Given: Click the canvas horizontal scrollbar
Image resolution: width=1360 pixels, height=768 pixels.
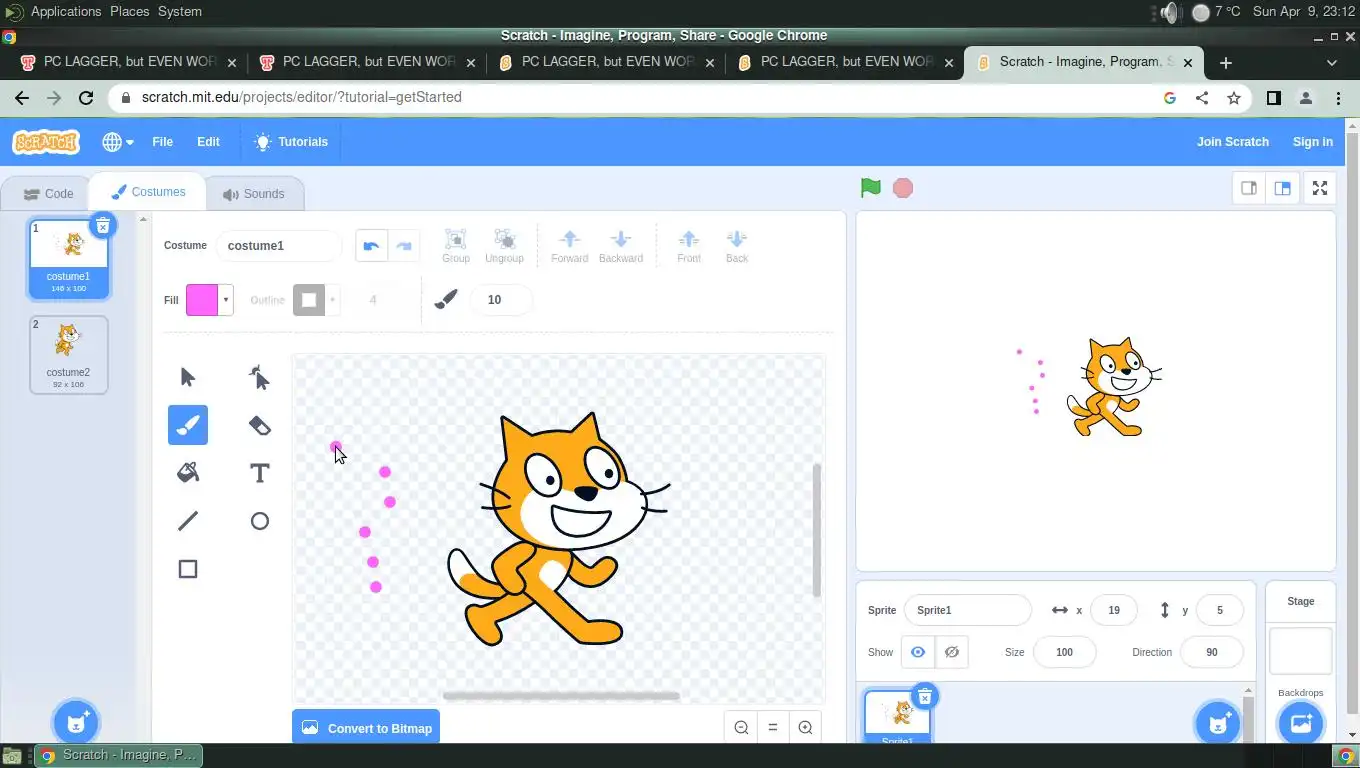Looking at the screenshot, I should click(561, 695).
